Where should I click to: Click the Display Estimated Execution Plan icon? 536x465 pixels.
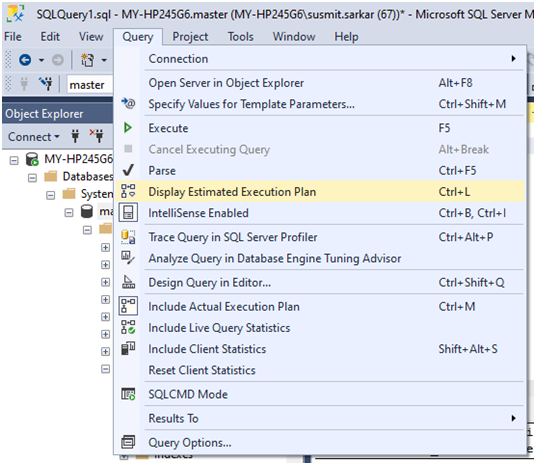[x=128, y=191]
